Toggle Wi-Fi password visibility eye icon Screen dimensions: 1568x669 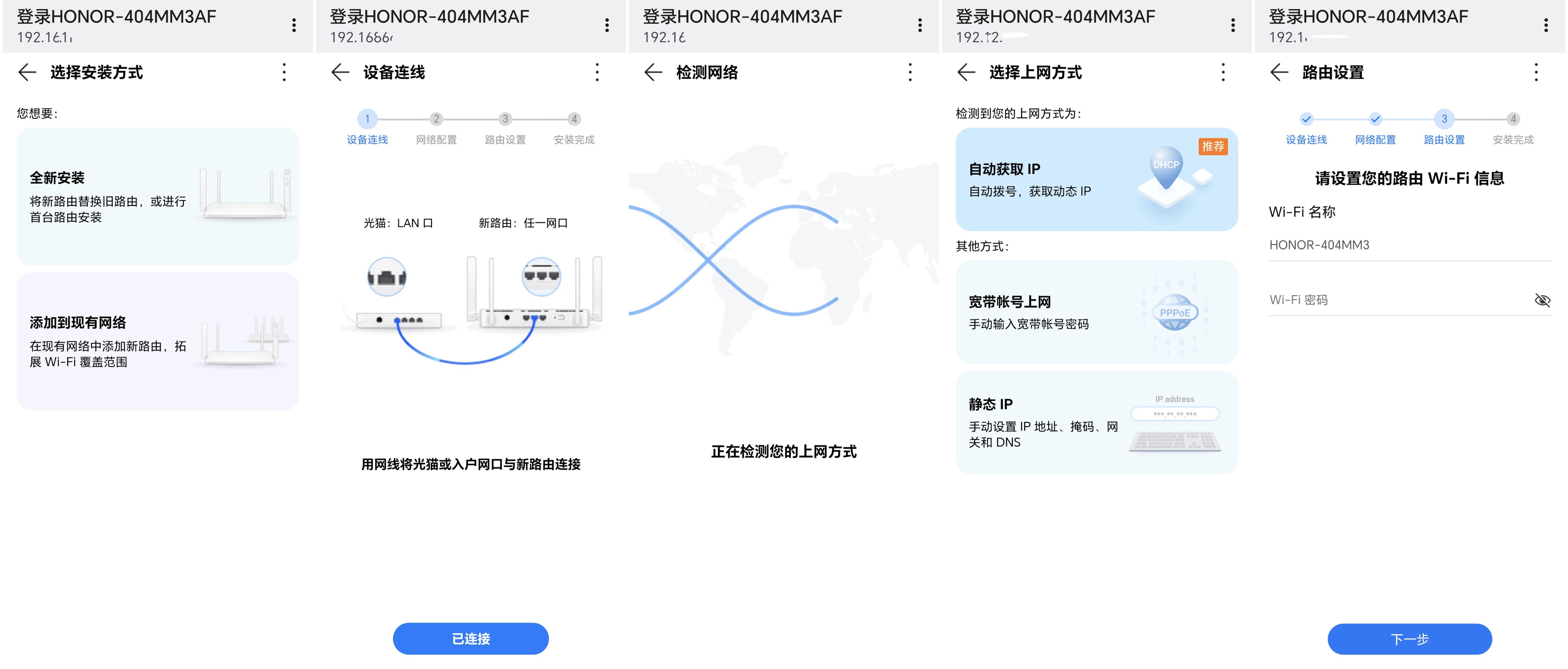click(1542, 300)
